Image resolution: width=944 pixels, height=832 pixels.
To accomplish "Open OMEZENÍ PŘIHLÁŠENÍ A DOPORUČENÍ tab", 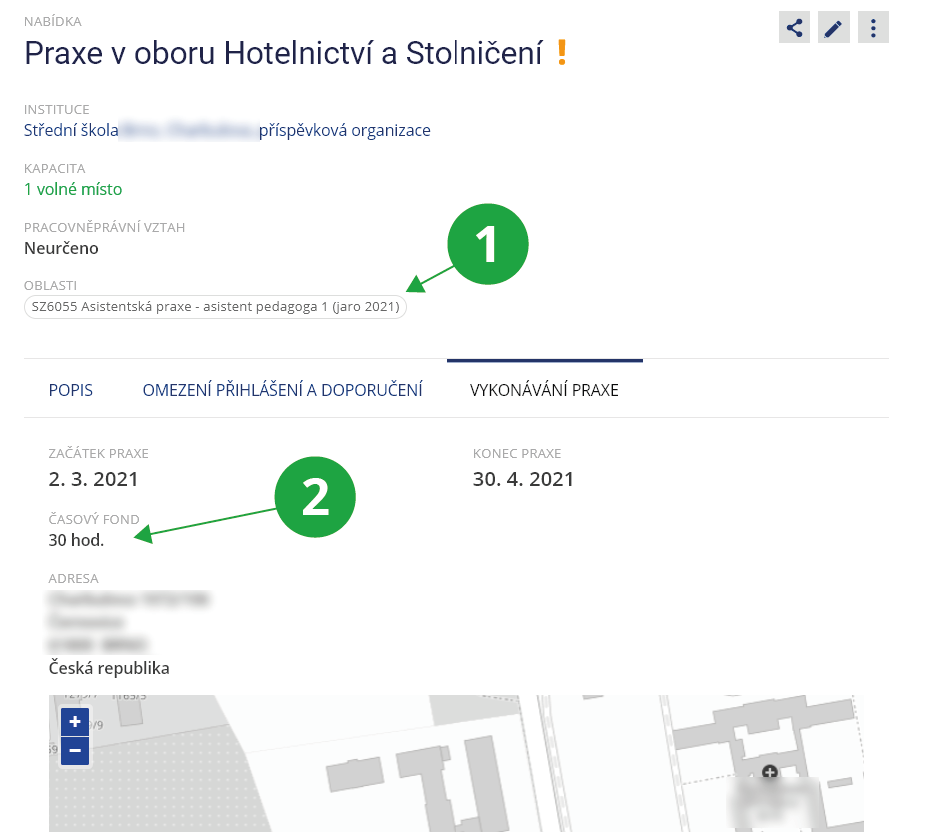I will pos(282,390).
